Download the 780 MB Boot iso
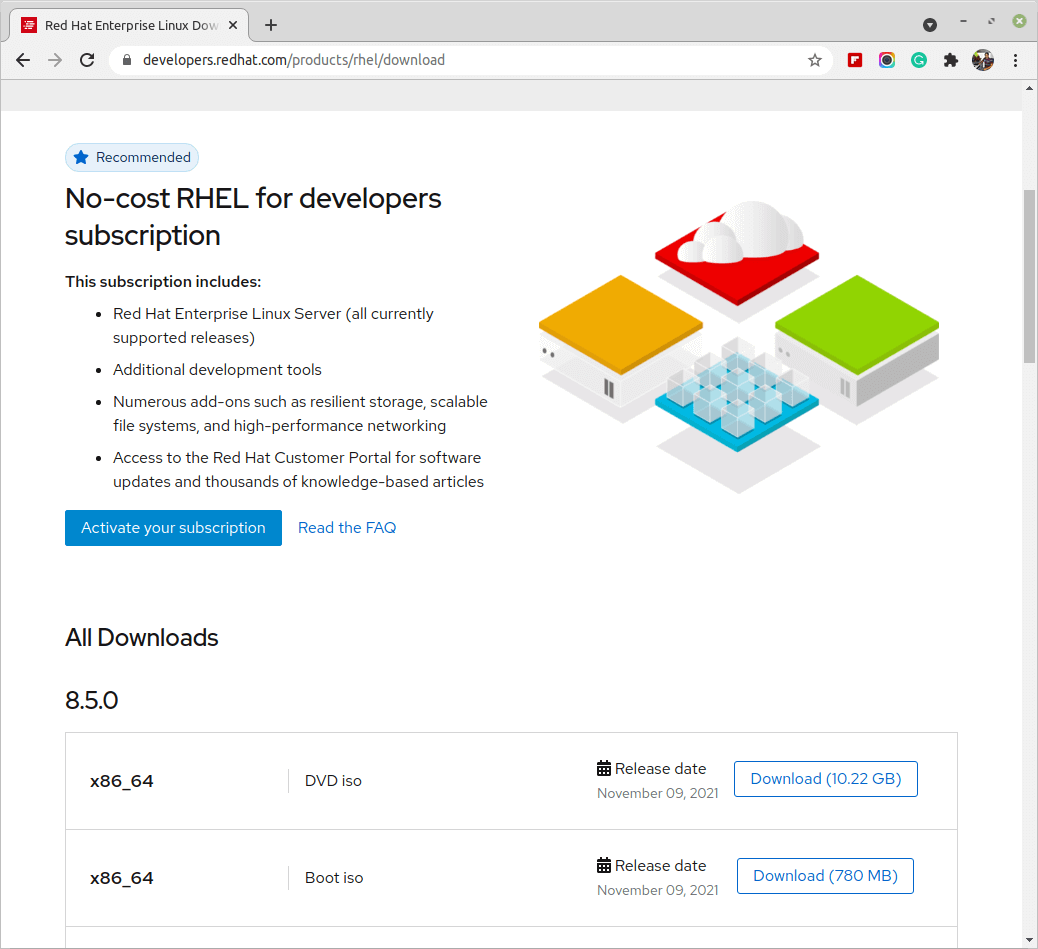Viewport: 1038px width, 949px height. coord(825,876)
